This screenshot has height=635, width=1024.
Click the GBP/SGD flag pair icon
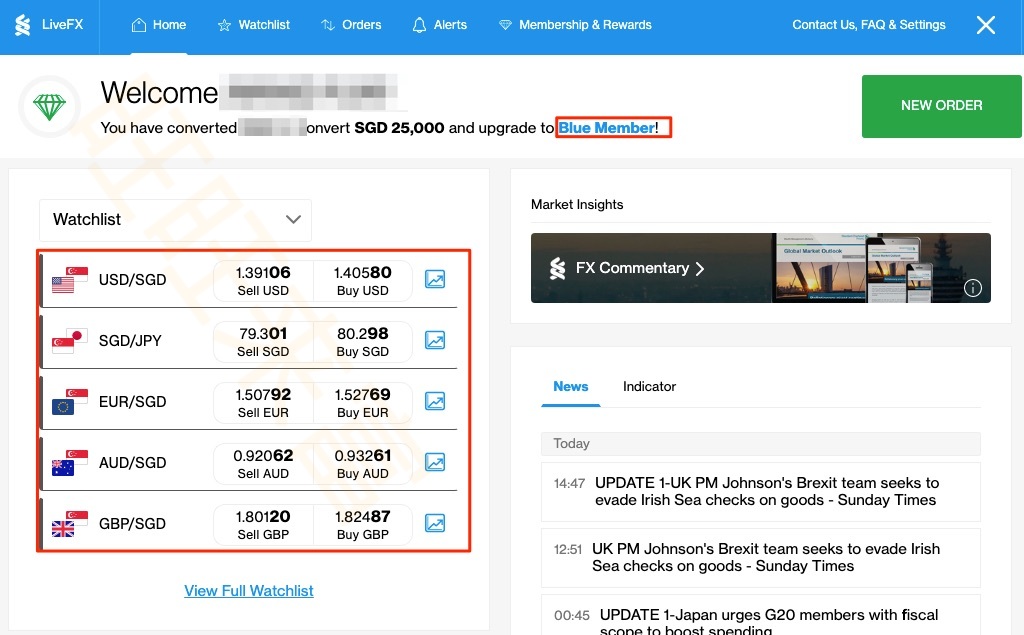click(x=70, y=523)
